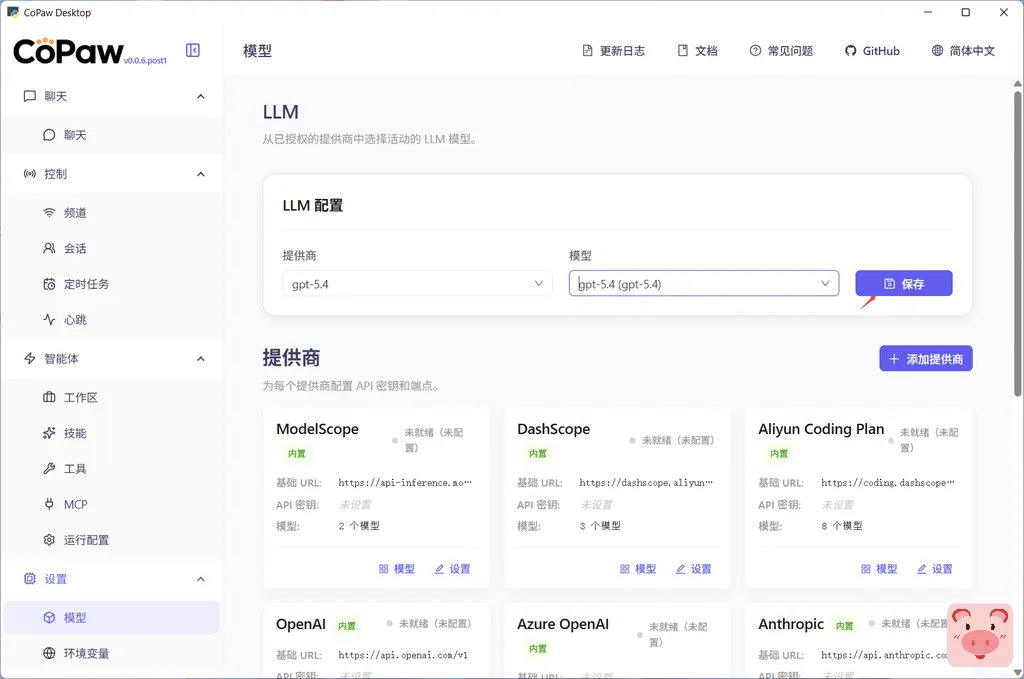Click the DashScope provider title

553,429
